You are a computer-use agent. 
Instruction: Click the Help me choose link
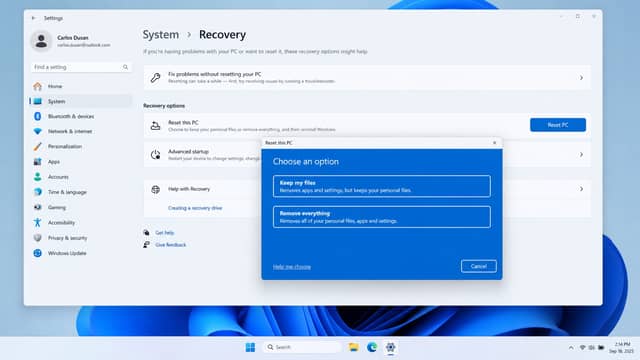tap(292, 267)
